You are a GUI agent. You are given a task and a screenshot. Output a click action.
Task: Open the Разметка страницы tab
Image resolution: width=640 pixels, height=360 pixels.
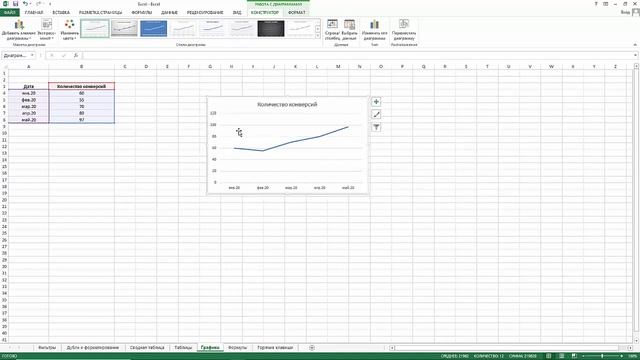[100, 13]
